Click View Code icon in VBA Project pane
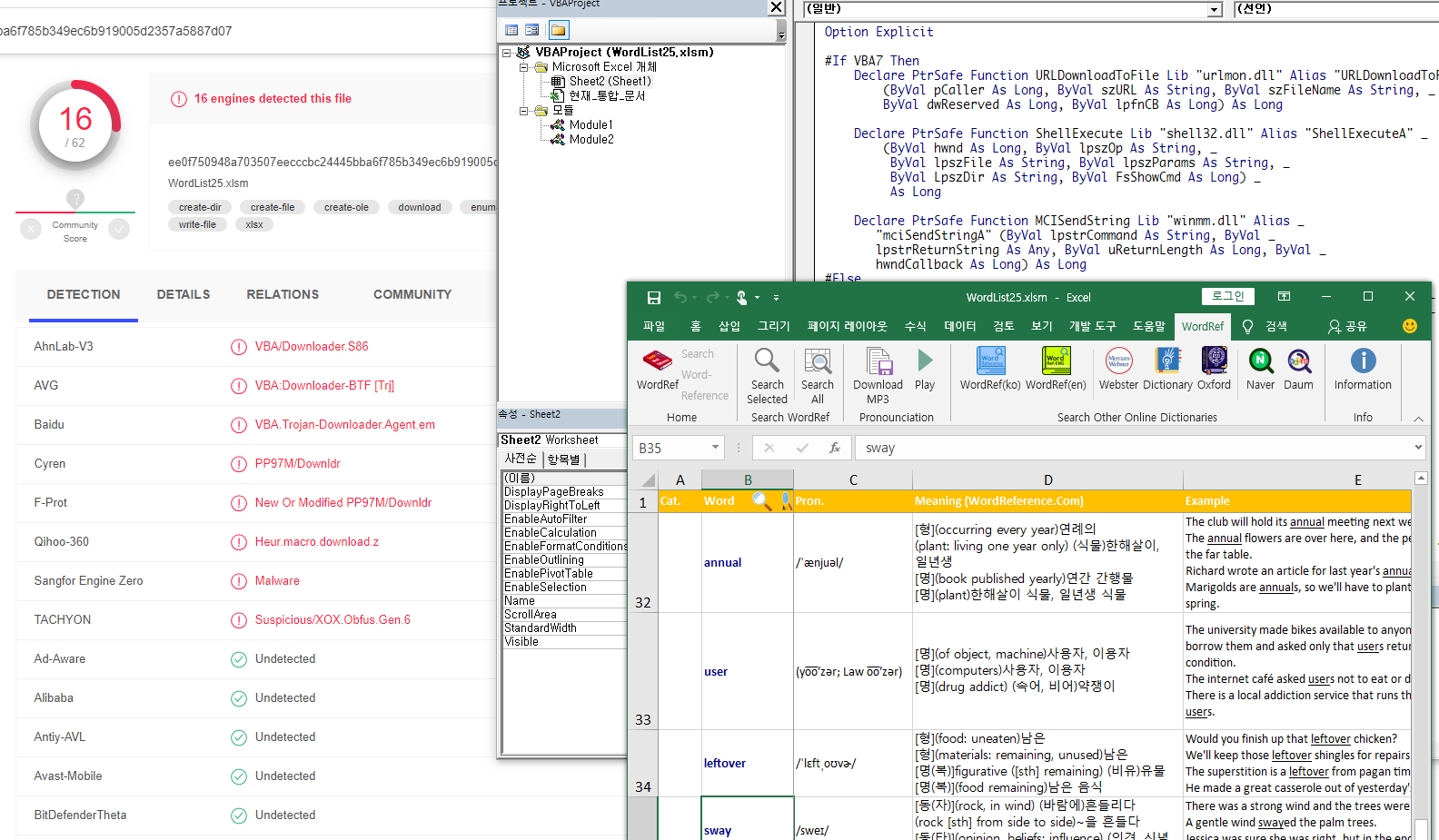This screenshot has width=1439, height=840. (511, 30)
